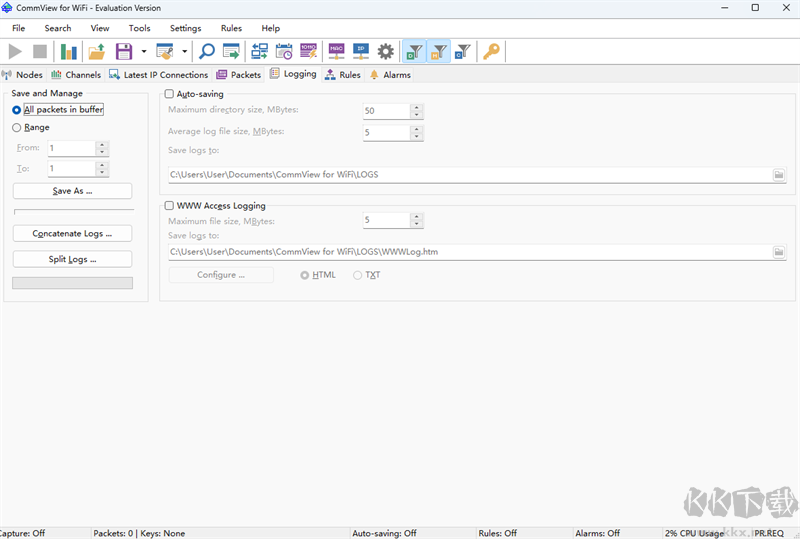Click the CommView app icon in the title bar

tap(7, 8)
